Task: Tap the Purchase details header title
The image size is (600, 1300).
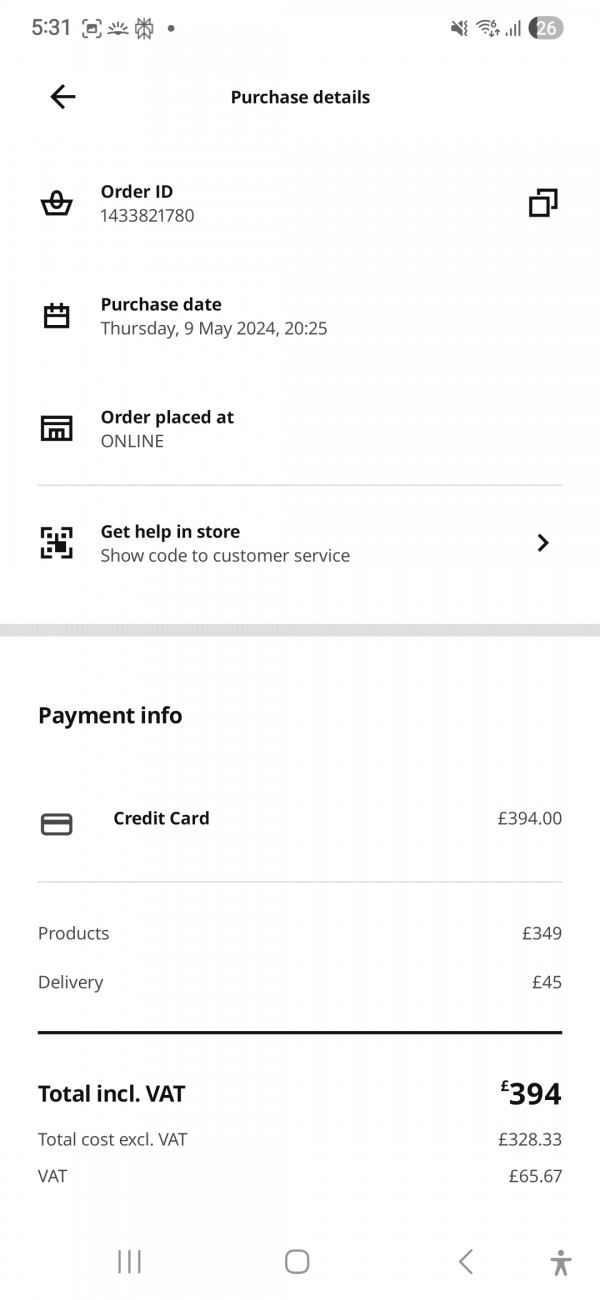Action: coord(300,97)
